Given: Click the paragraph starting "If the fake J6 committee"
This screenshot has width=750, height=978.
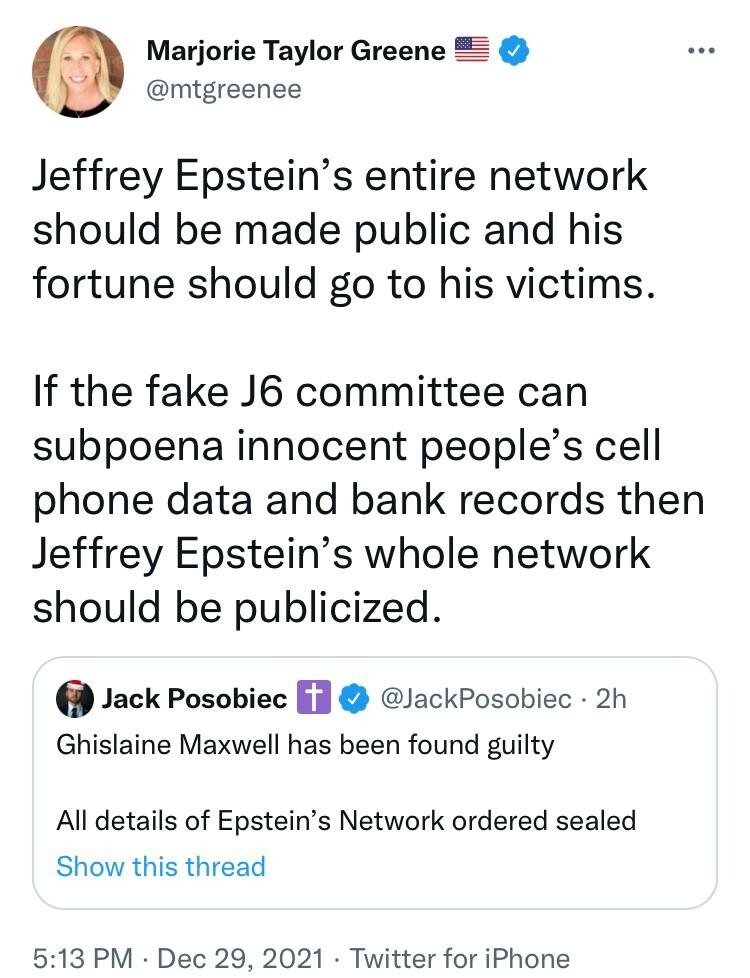Looking at the screenshot, I should pos(368,500).
